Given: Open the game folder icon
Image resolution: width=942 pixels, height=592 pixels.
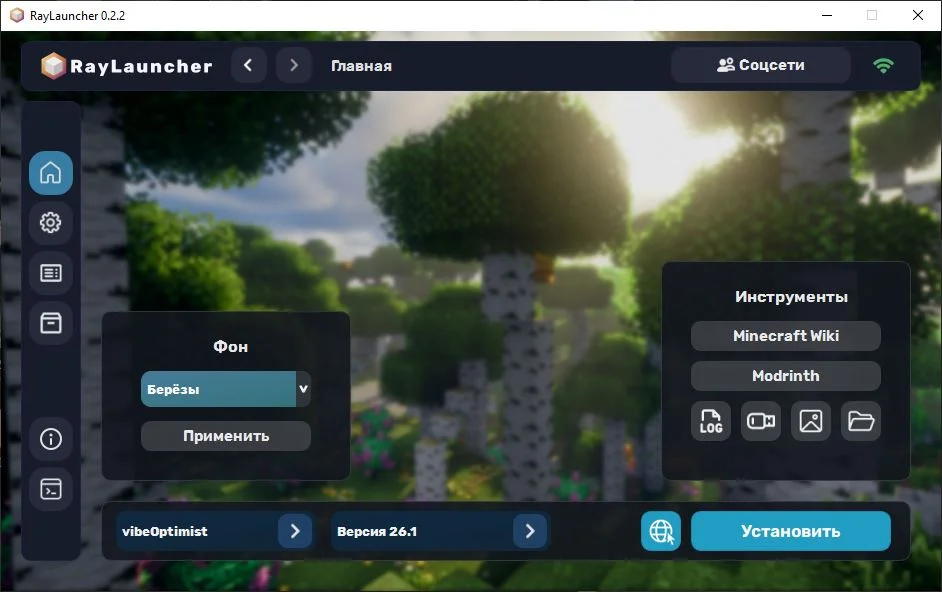Looking at the screenshot, I should click(860, 421).
